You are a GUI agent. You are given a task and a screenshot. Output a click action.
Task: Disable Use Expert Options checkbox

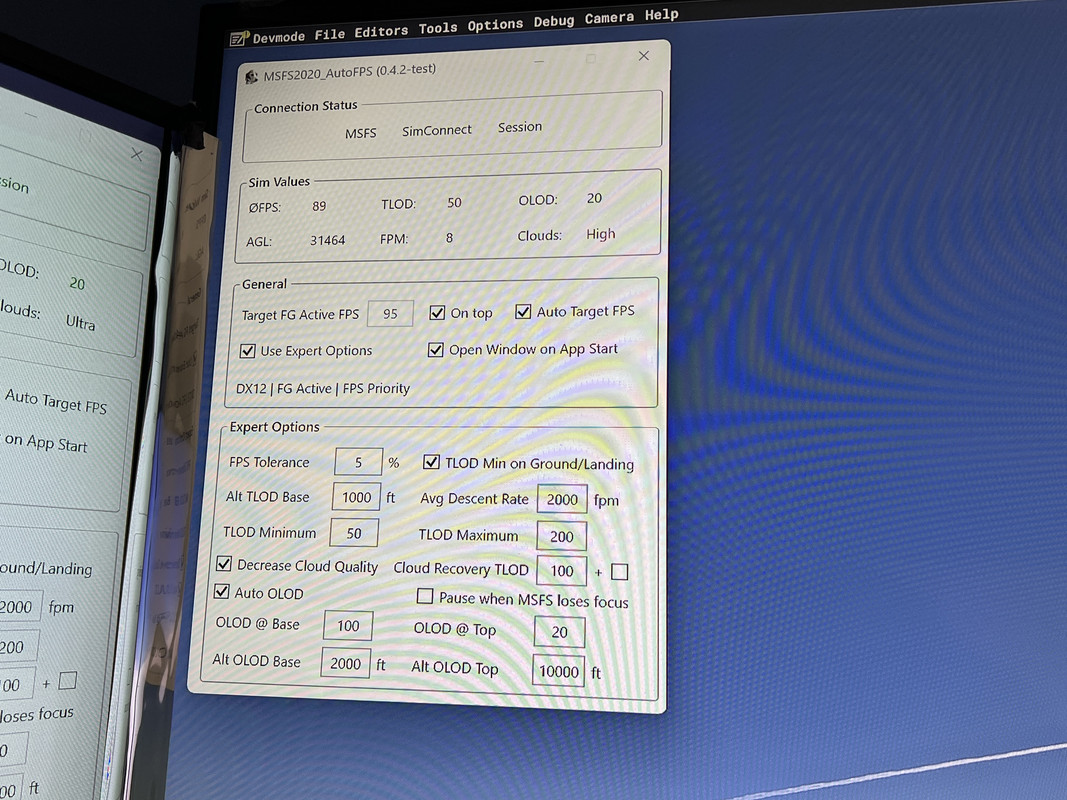(248, 351)
